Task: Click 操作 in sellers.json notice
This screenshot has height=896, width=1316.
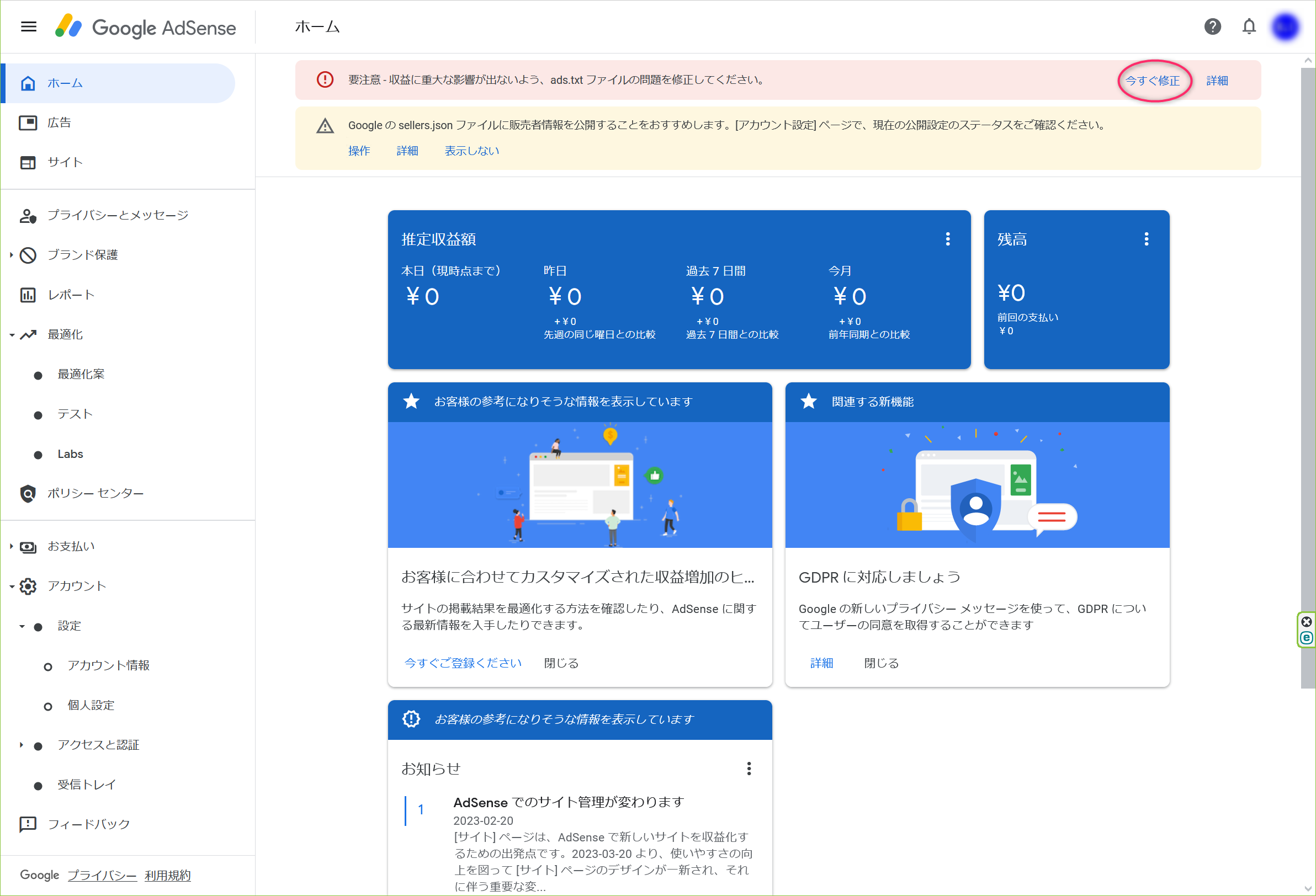Action: pyautogui.click(x=359, y=151)
